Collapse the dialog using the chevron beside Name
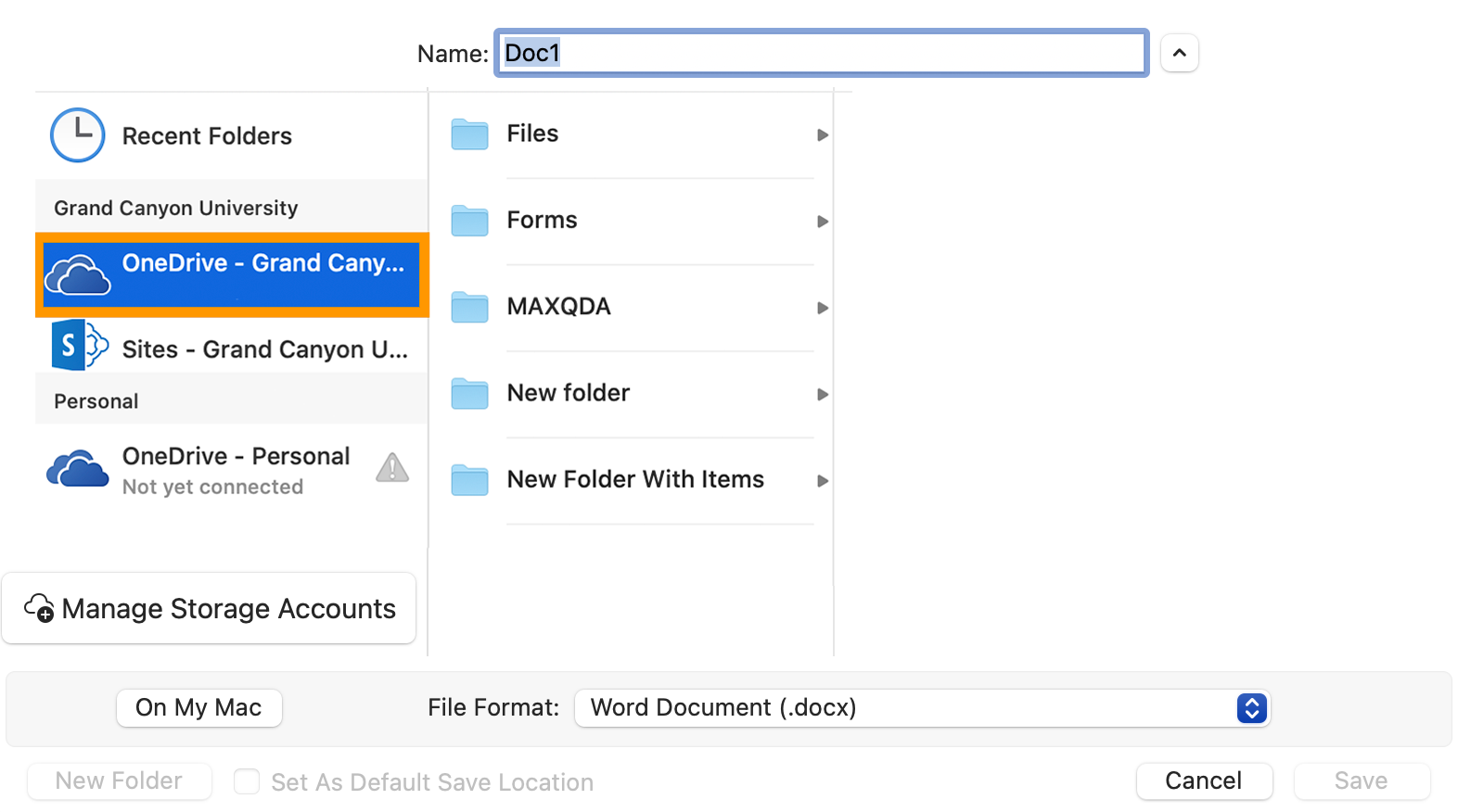This screenshot has width=1458, height=812. pos(1179,53)
